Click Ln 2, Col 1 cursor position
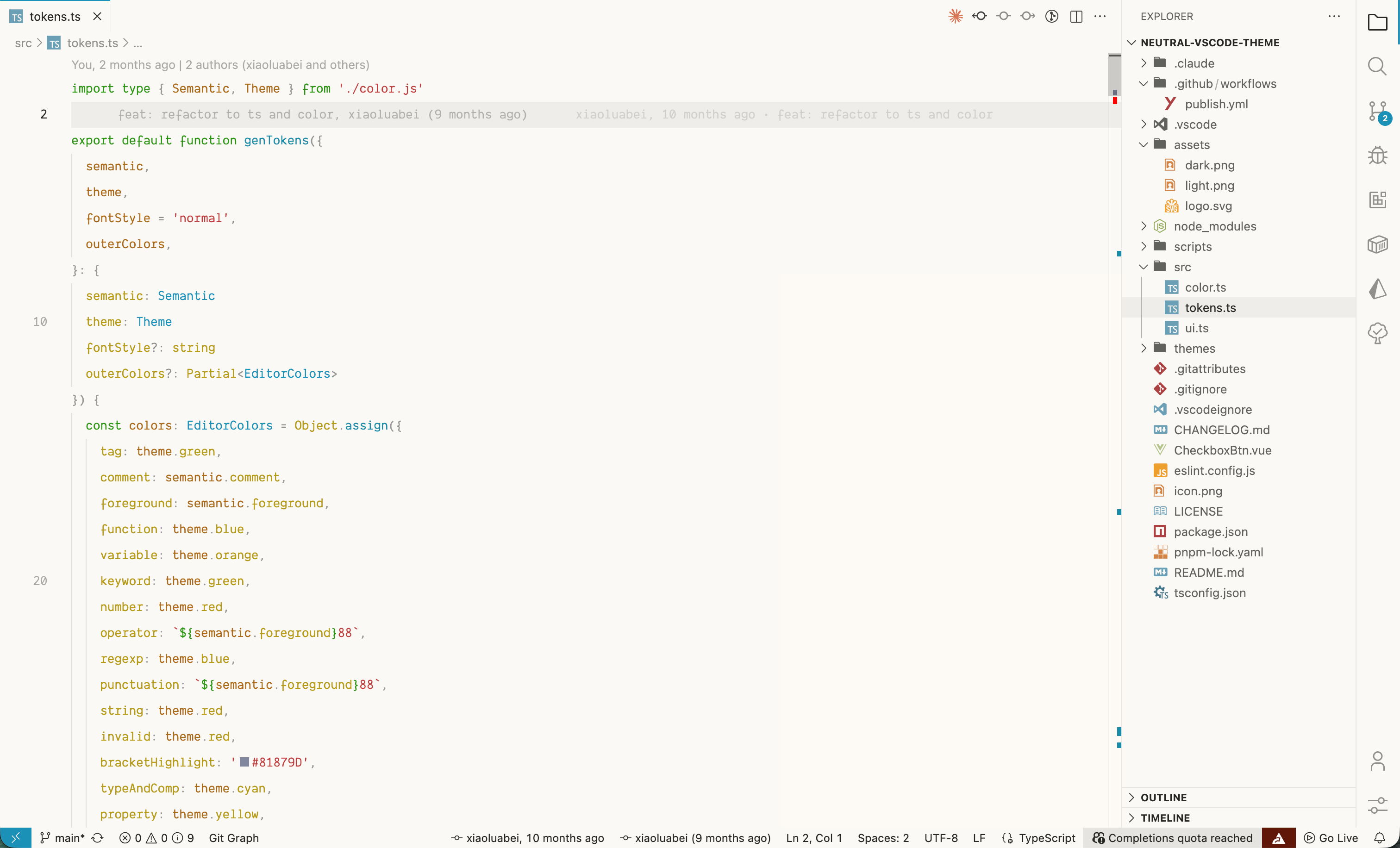 tap(813, 838)
